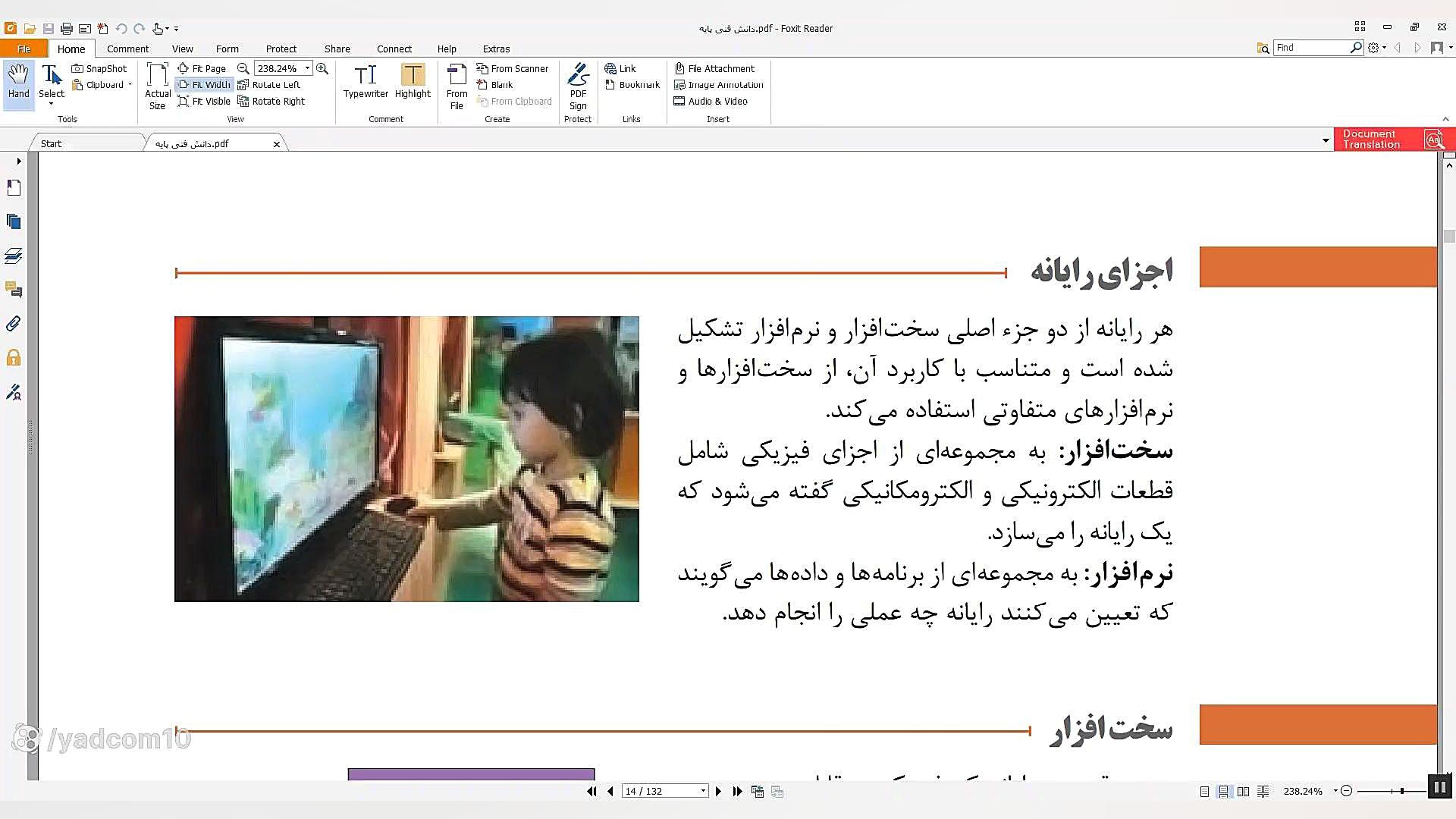Adjust the zoom slider handle
Screen dimensions: 1456x819
[1402, 791]
